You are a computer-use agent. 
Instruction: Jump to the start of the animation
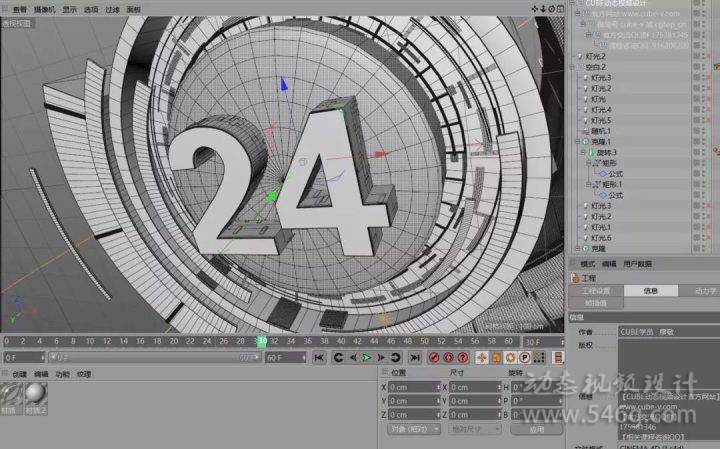tap(319, 357)
